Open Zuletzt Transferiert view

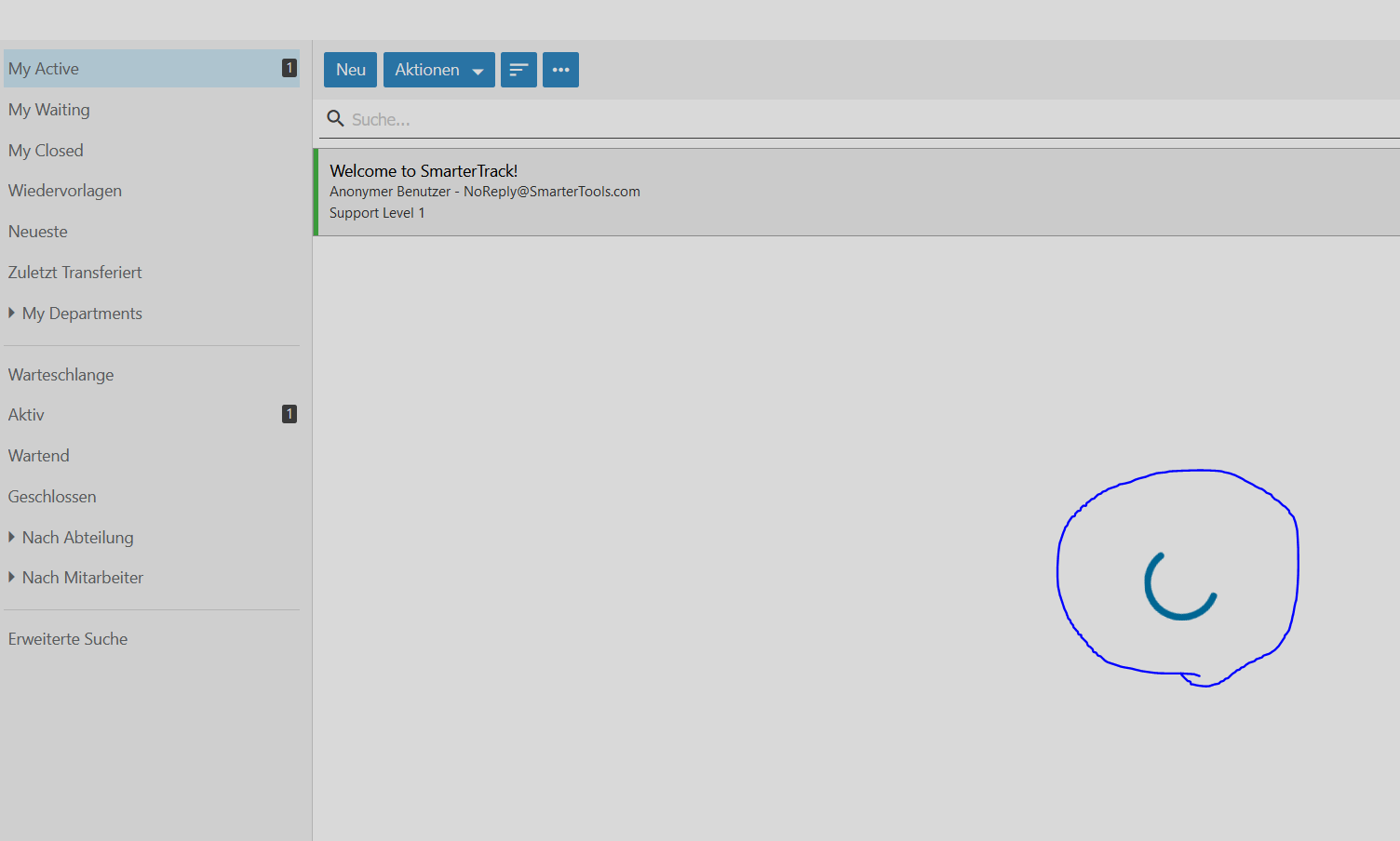tap(75, 273)
